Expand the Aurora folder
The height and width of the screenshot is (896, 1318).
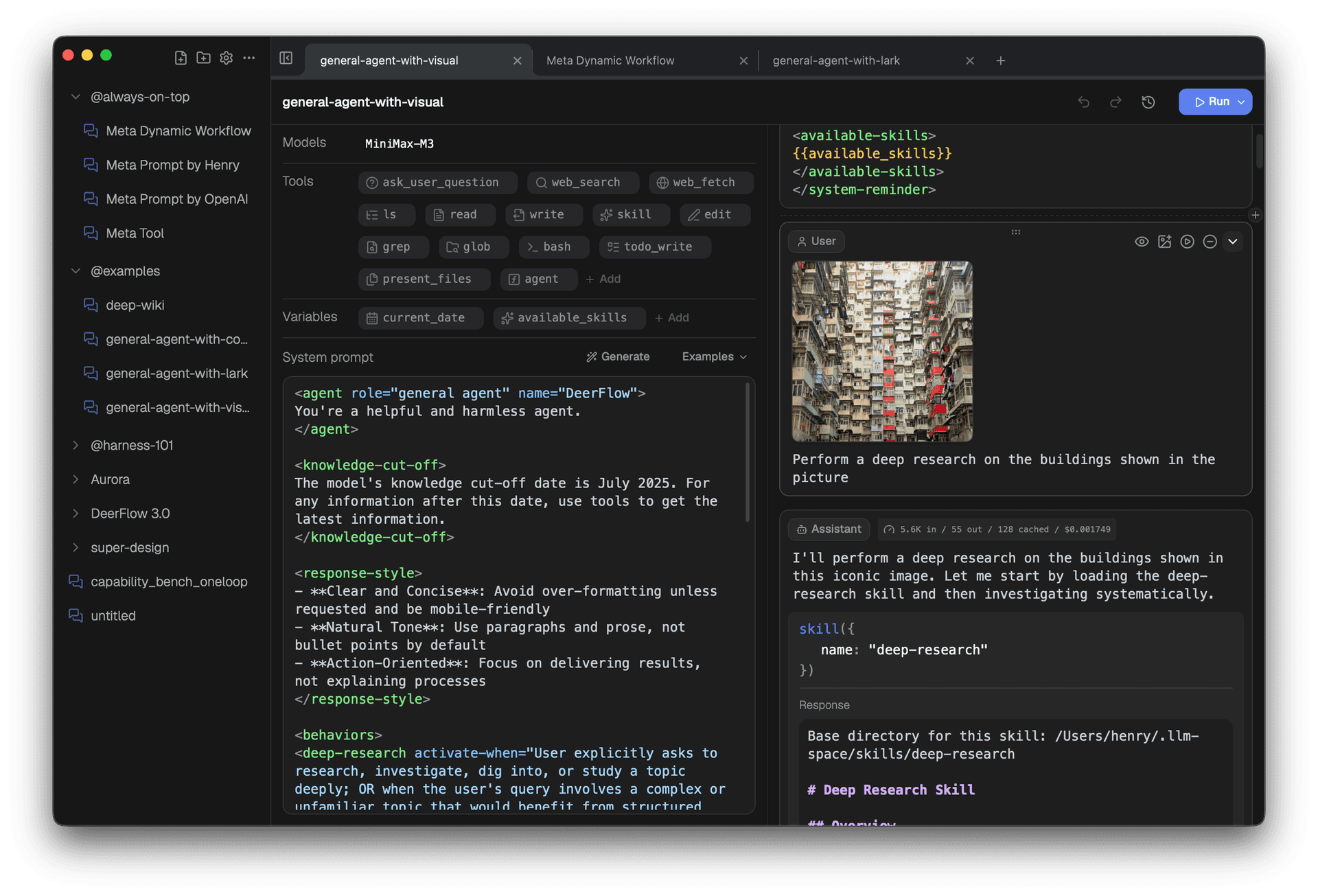[76, 479]
